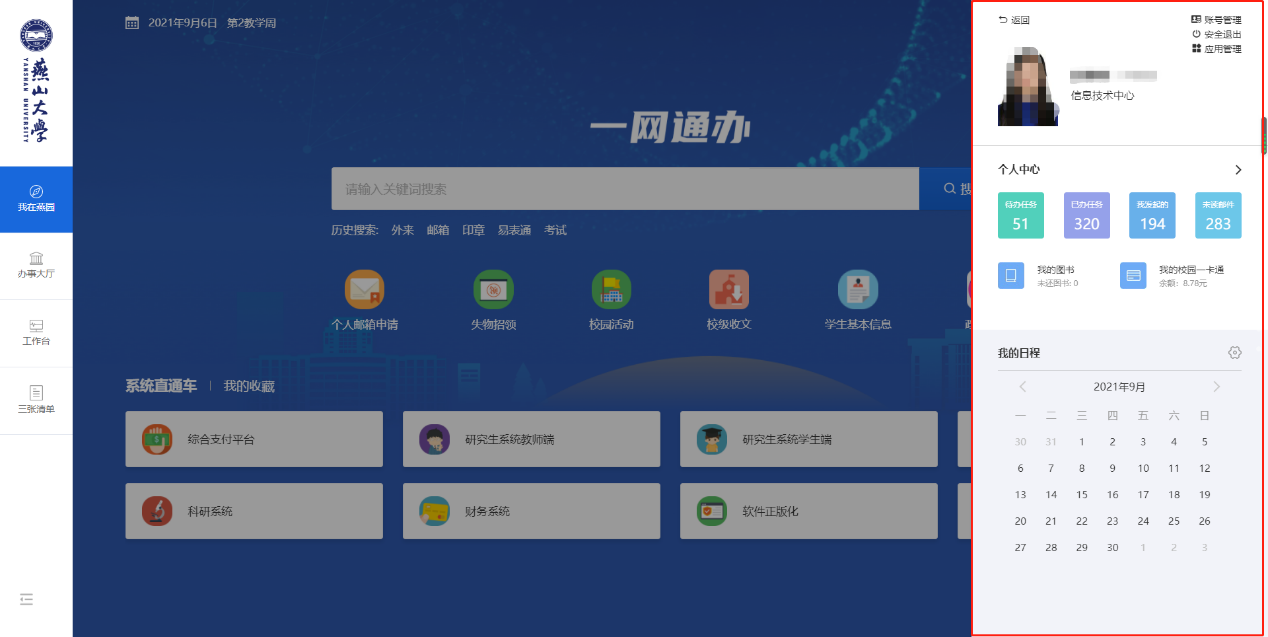The image size is (1268, 637).
Task: Open the 待办任务 tile showing 51
Action: tap(1020, 215)
